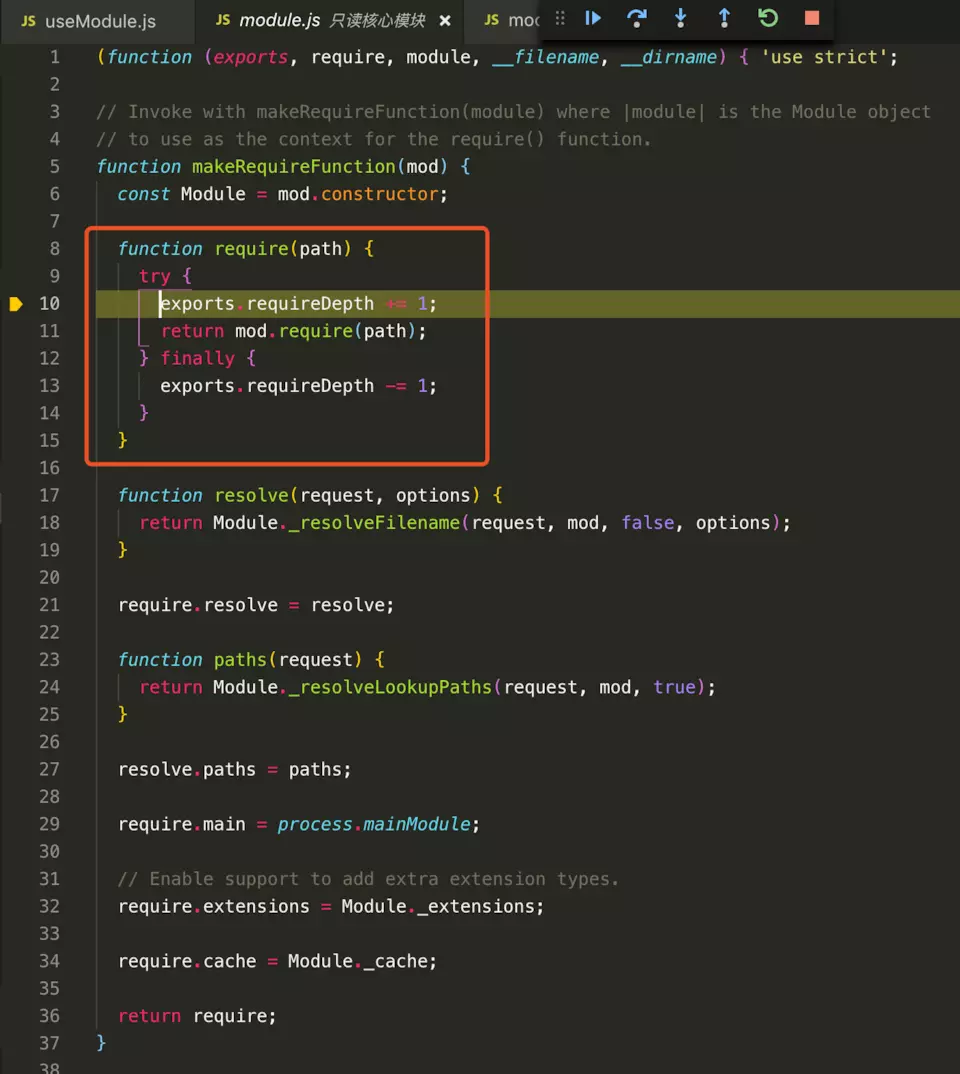Click the Step Over debug icon

pyautogui.click(x=636, y=18)
